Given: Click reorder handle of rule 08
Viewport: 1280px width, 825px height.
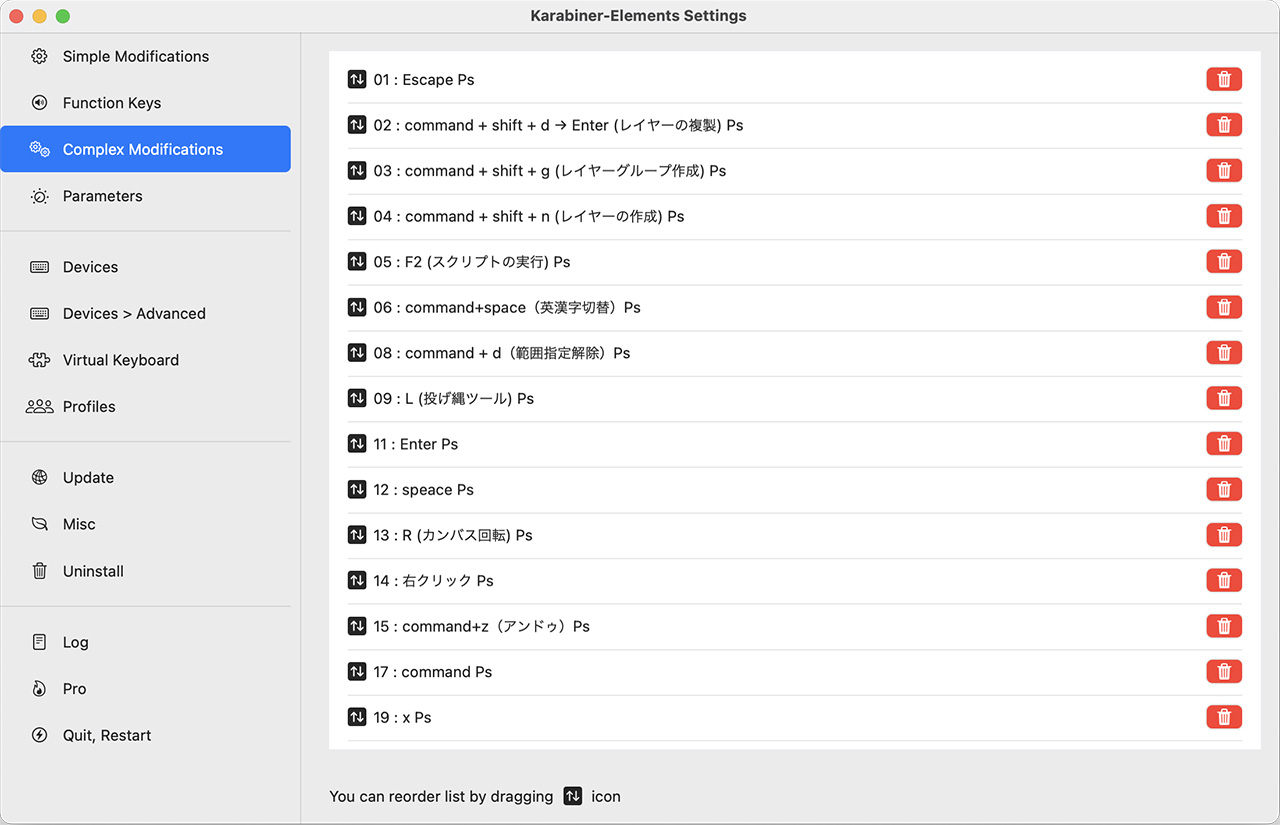Looking at the screenshot, I should (357, 352).
